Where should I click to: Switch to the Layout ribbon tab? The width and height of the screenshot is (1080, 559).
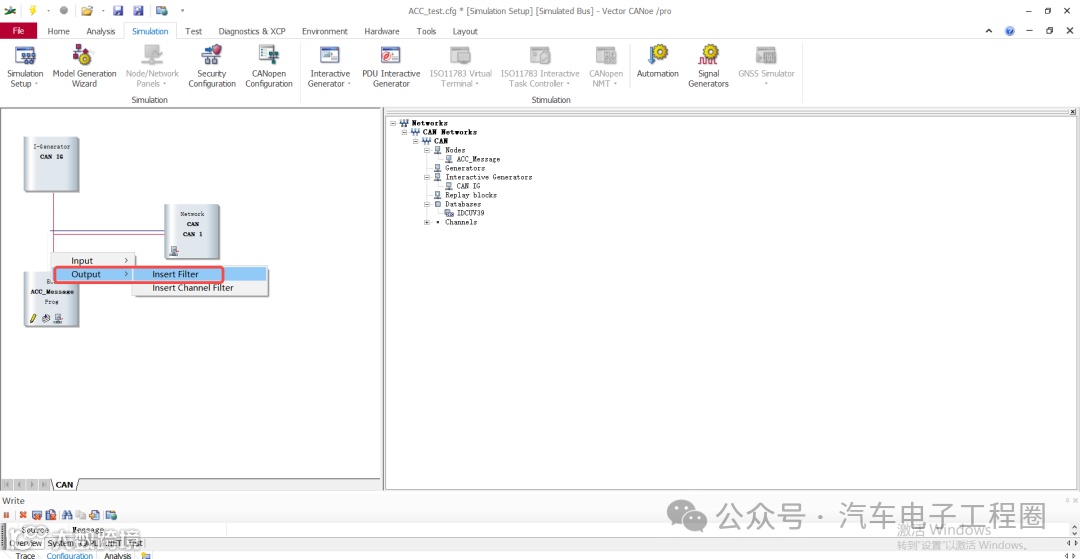pos(465,31)
